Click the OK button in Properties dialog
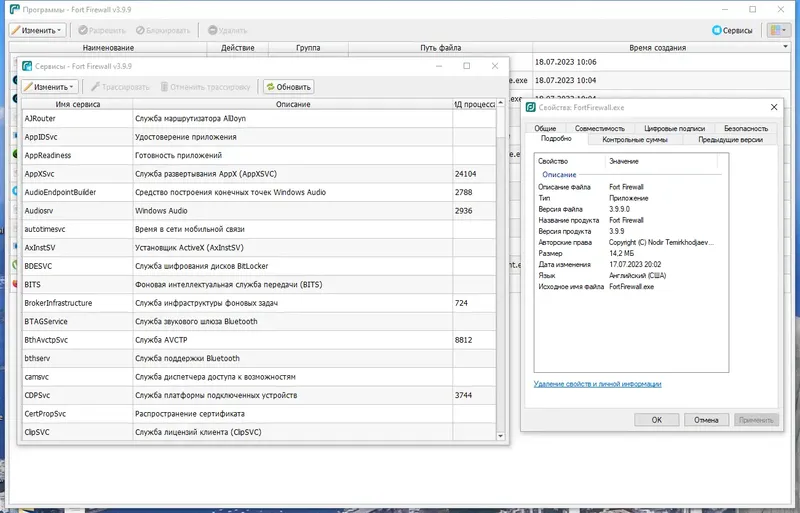 (x=657, y=420)
